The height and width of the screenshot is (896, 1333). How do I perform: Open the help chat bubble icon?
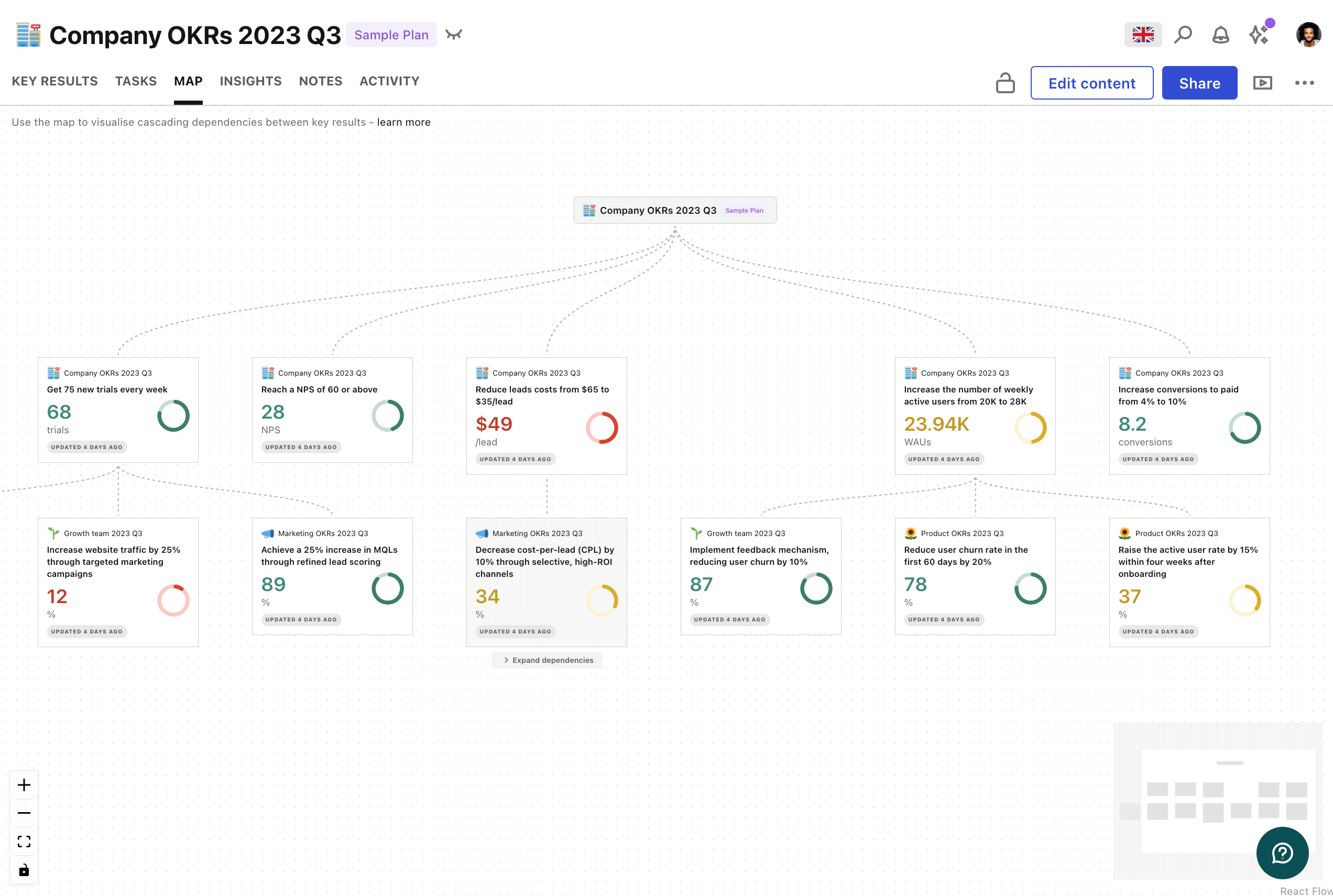point(1282,853)
